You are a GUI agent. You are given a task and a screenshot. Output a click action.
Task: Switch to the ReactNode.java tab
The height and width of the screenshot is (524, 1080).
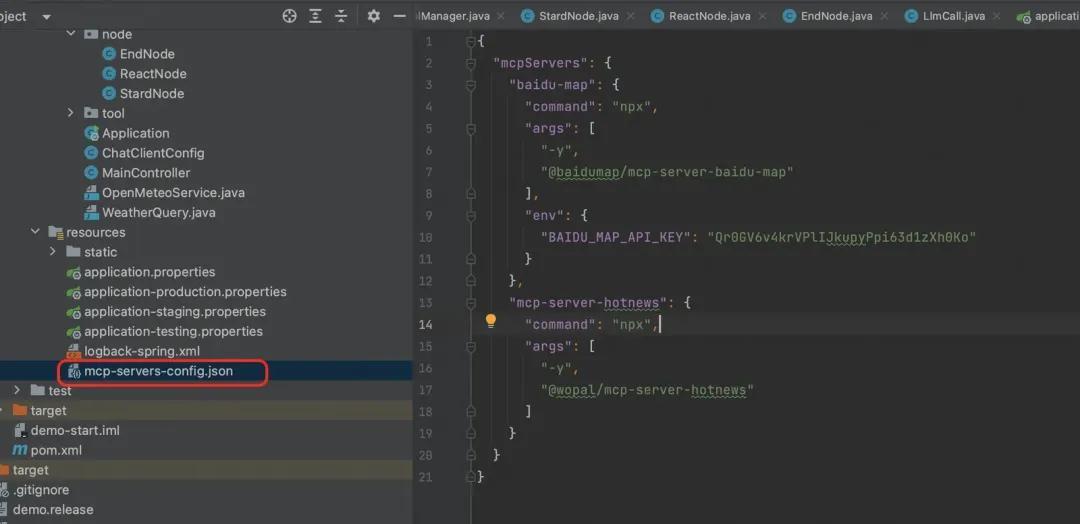(709, 16)
